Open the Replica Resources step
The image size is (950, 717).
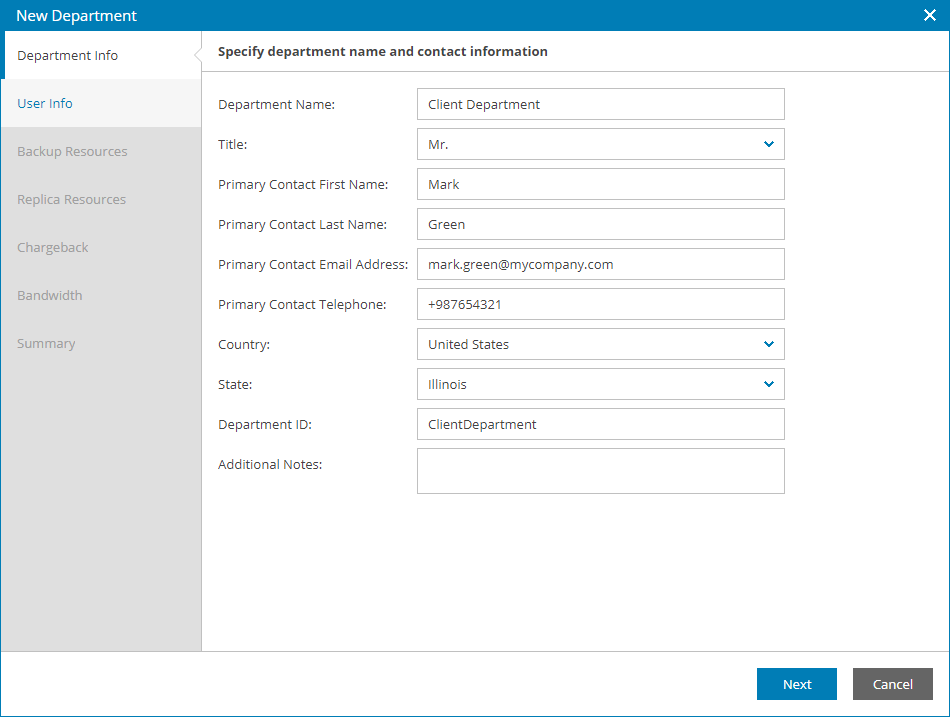pyautogui.click(x=72, y=200)
